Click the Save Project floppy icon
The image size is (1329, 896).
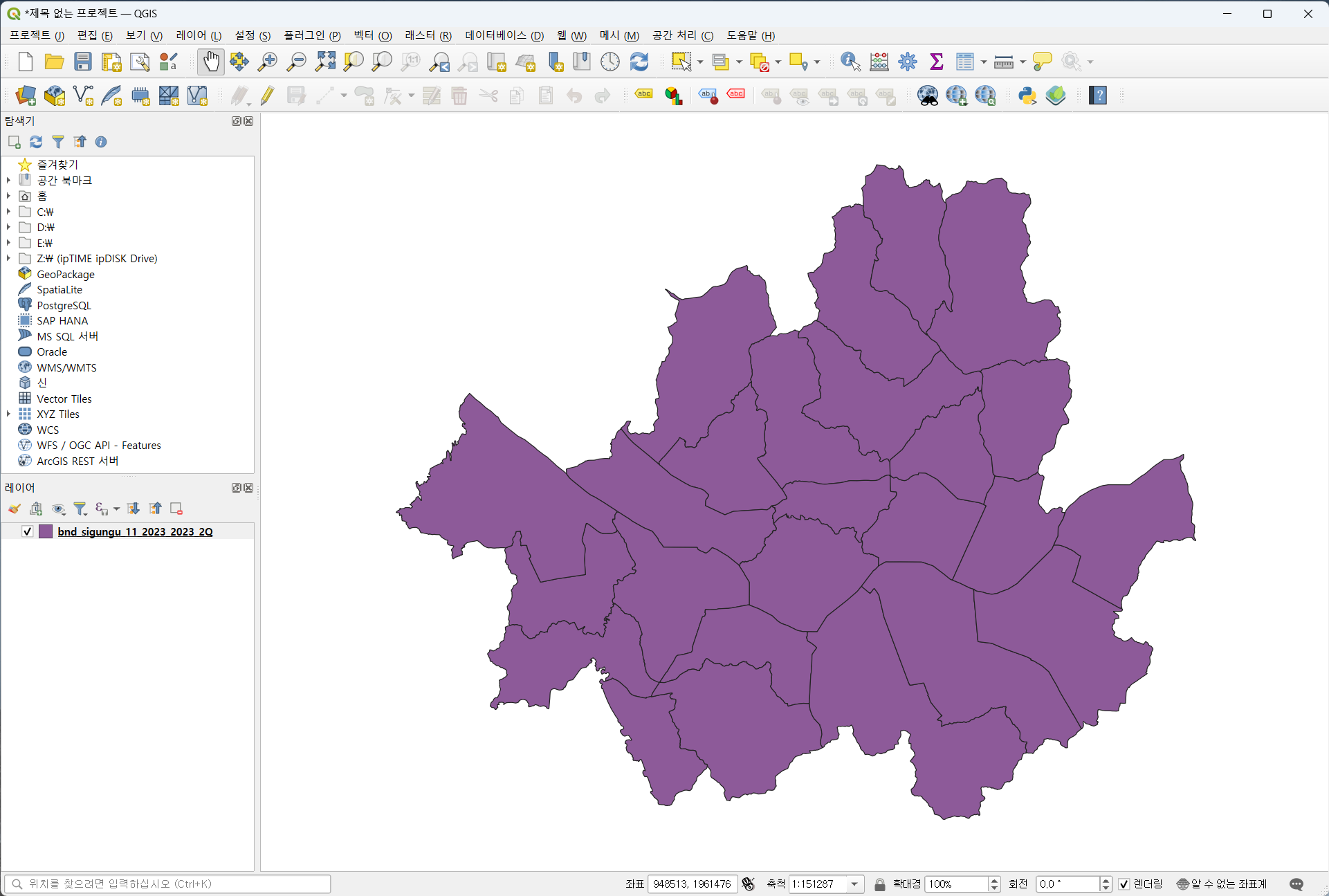[83, 62]
